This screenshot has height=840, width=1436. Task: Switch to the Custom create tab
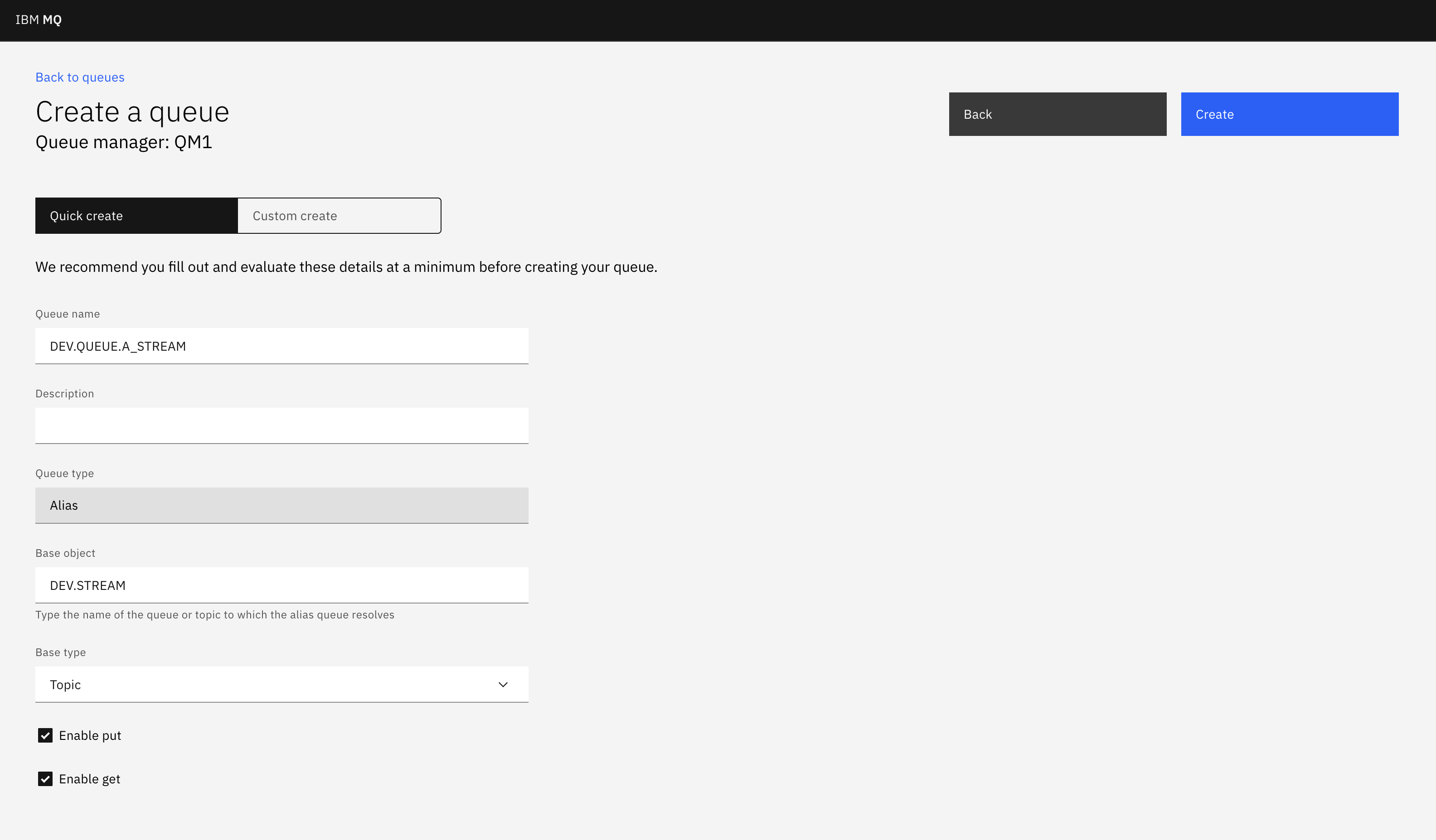coord(339,215)
